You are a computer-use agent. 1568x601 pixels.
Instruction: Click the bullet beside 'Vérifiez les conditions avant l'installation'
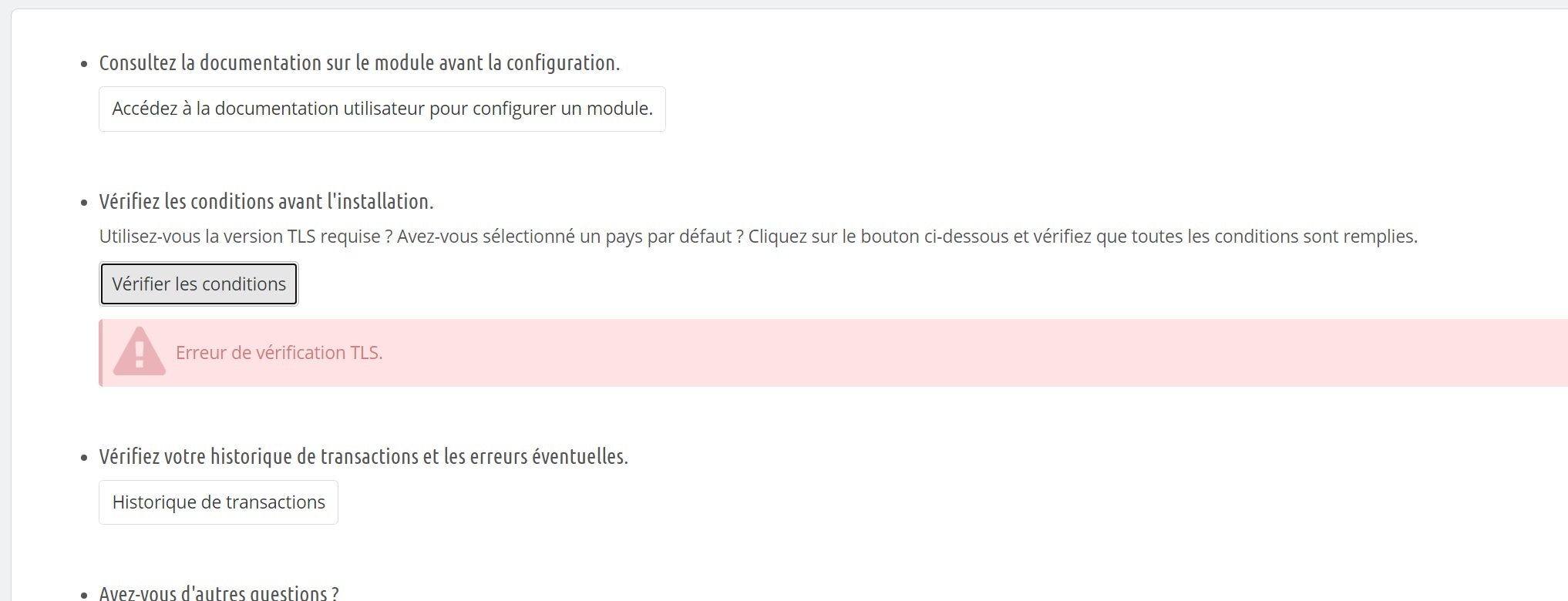click(x=84, y=203)
